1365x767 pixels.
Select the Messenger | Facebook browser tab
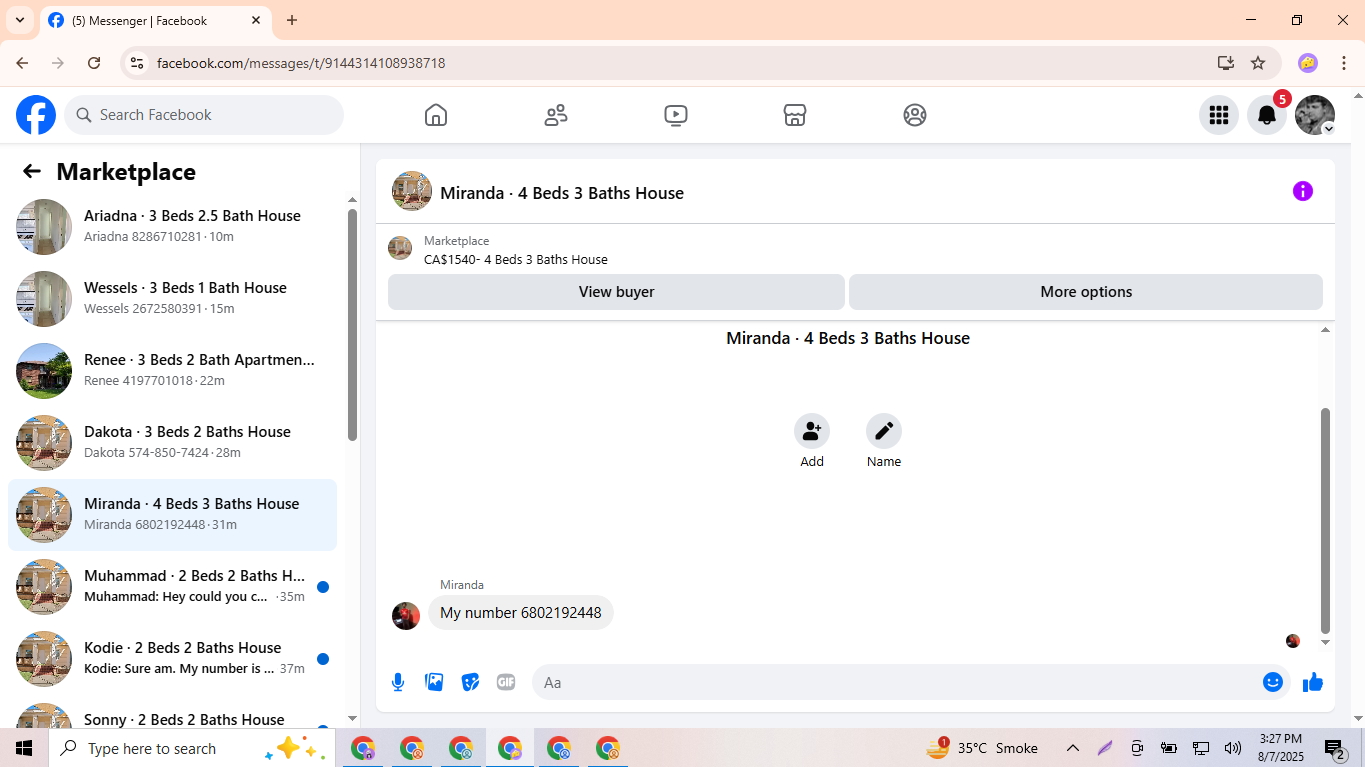tap(155, 21)
